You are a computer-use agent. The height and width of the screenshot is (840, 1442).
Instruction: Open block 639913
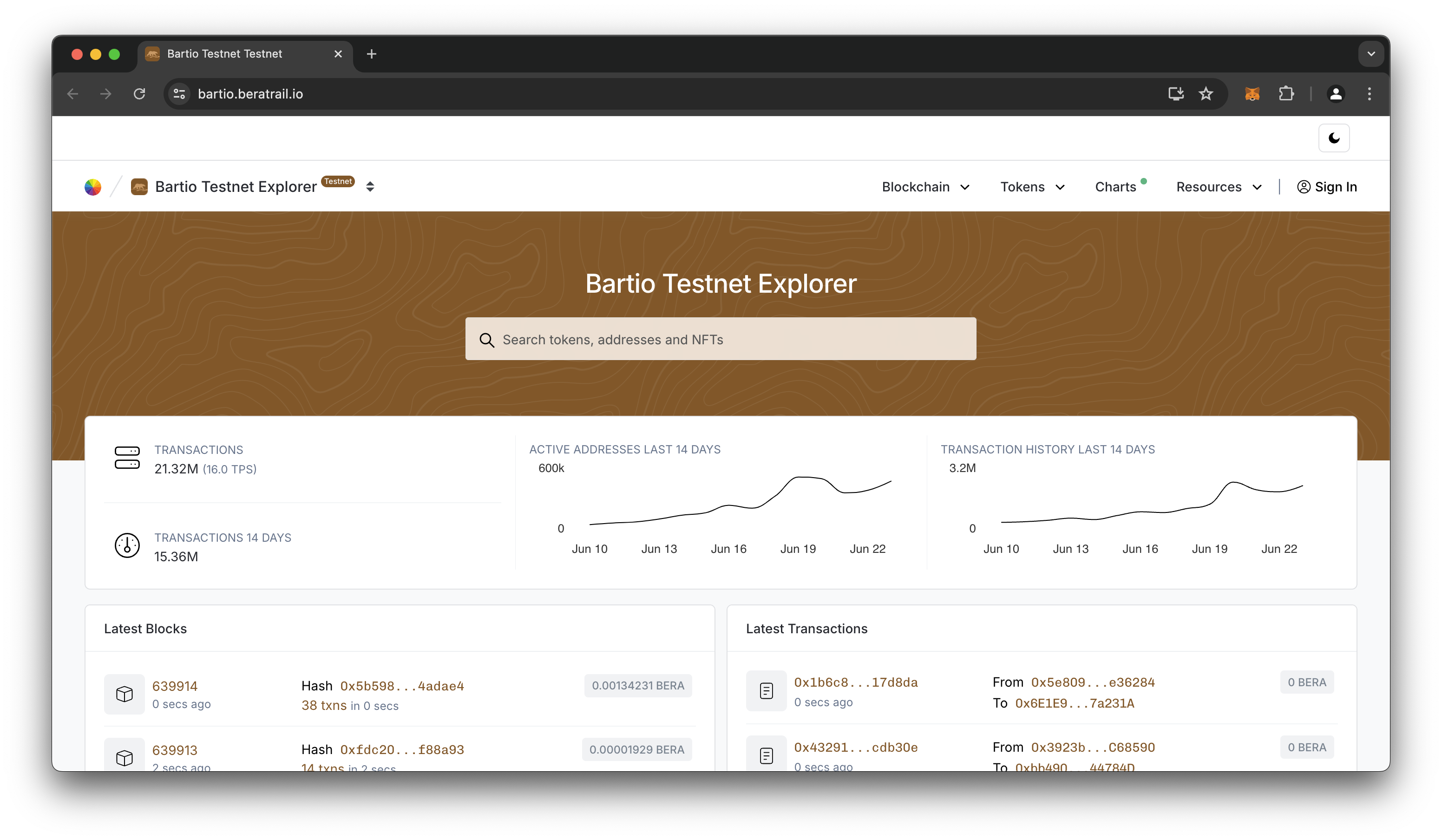point(175,749)
